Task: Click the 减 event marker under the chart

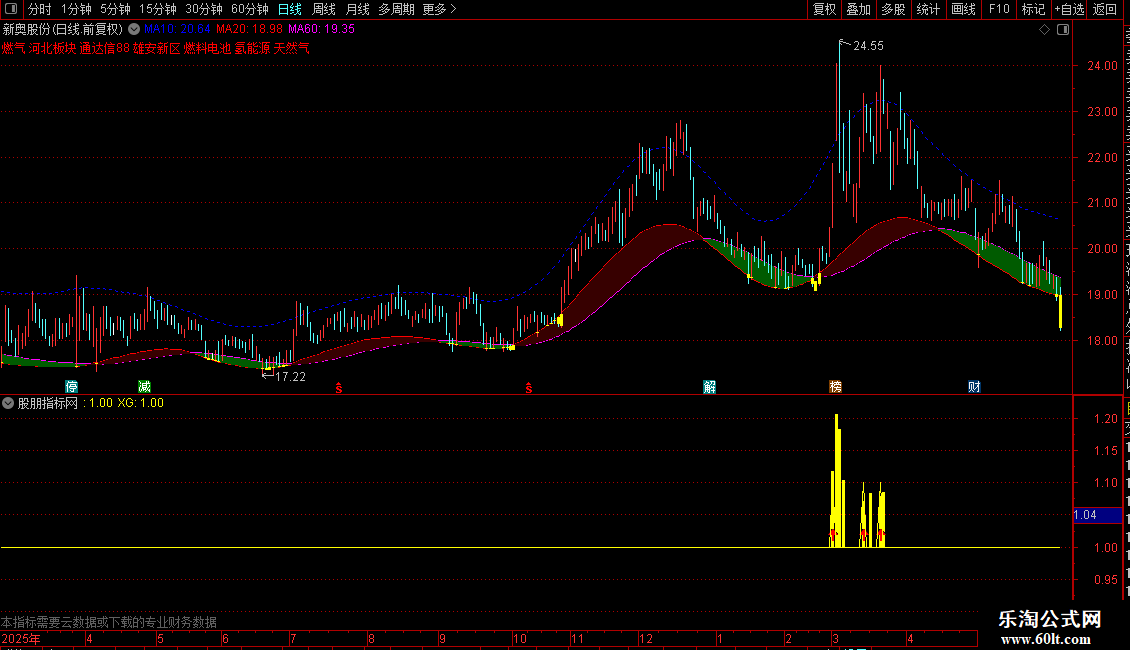Action: pos(144,386)
